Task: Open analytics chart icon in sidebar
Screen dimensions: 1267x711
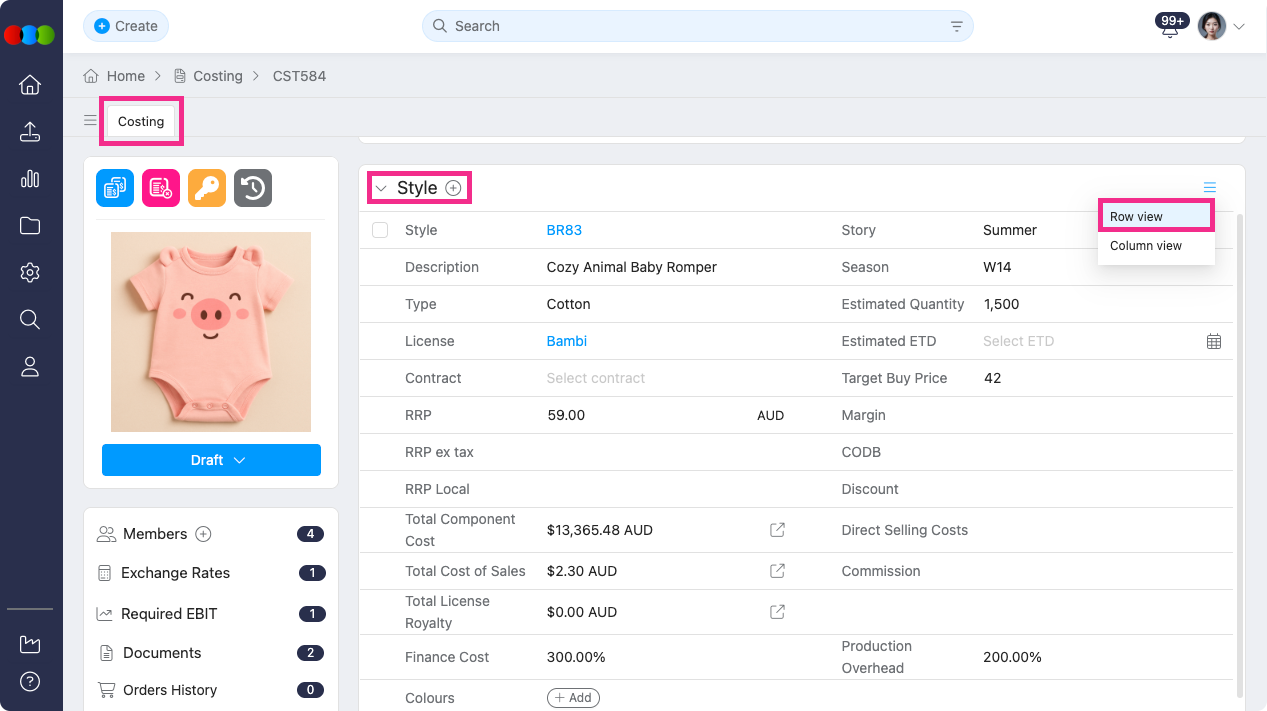Action: pos(30,179)
